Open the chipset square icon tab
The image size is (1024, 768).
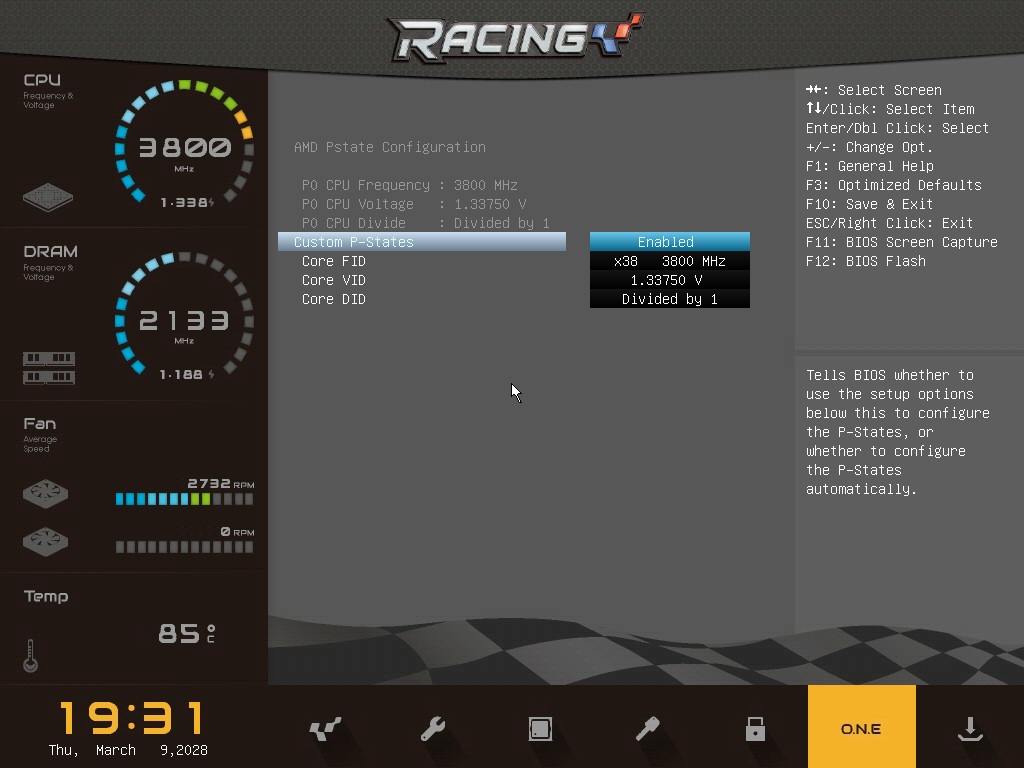(540, 729)
